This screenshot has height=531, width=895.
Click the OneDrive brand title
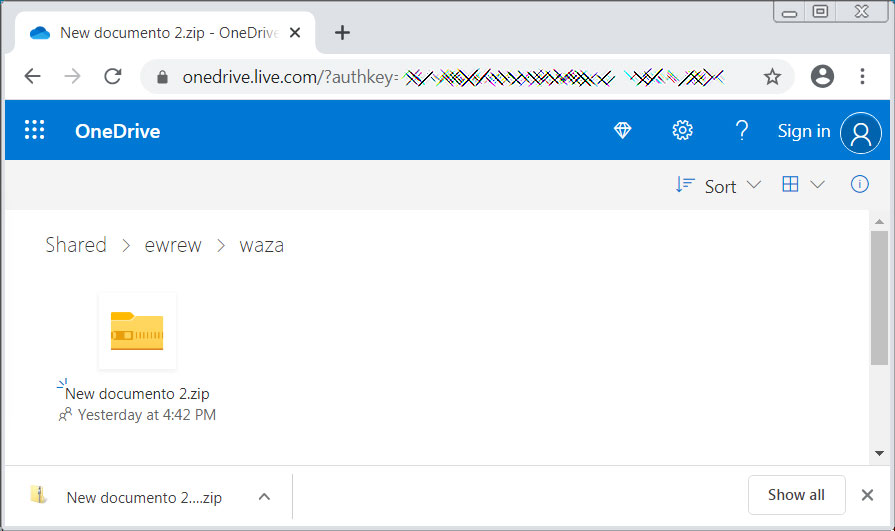118,131
